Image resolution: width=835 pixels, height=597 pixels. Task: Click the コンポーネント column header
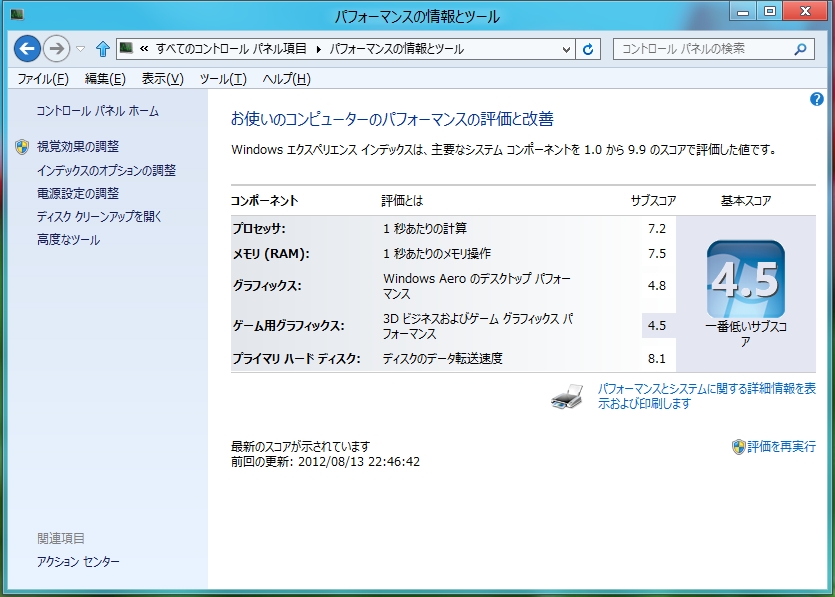[x=264, y=201]
